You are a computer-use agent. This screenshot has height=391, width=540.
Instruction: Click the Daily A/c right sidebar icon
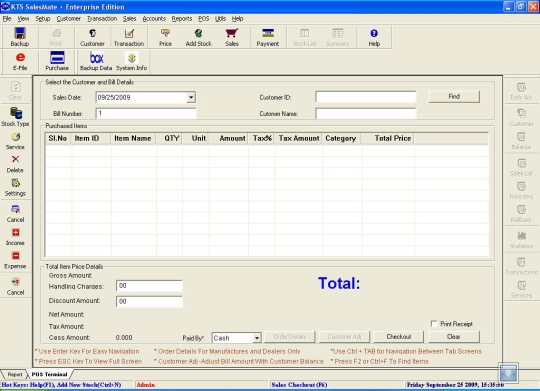click(x=521, y=91)
